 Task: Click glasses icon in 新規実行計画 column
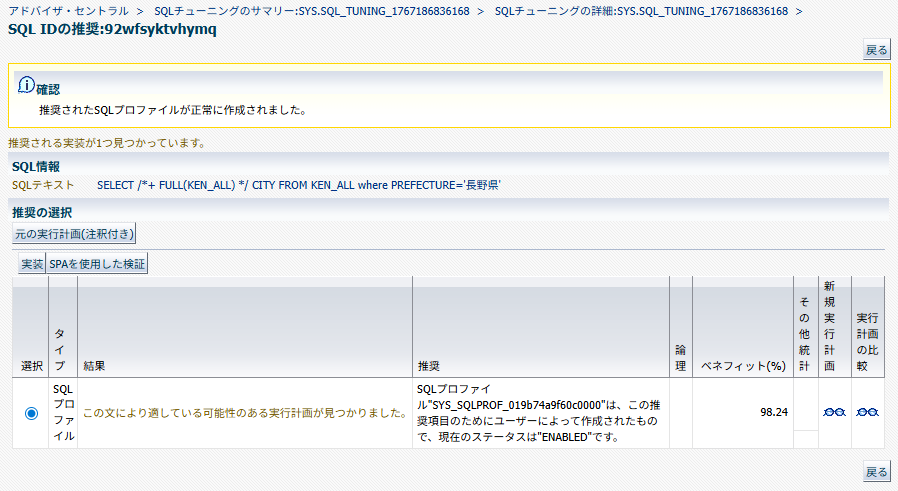tap(834, 411)
